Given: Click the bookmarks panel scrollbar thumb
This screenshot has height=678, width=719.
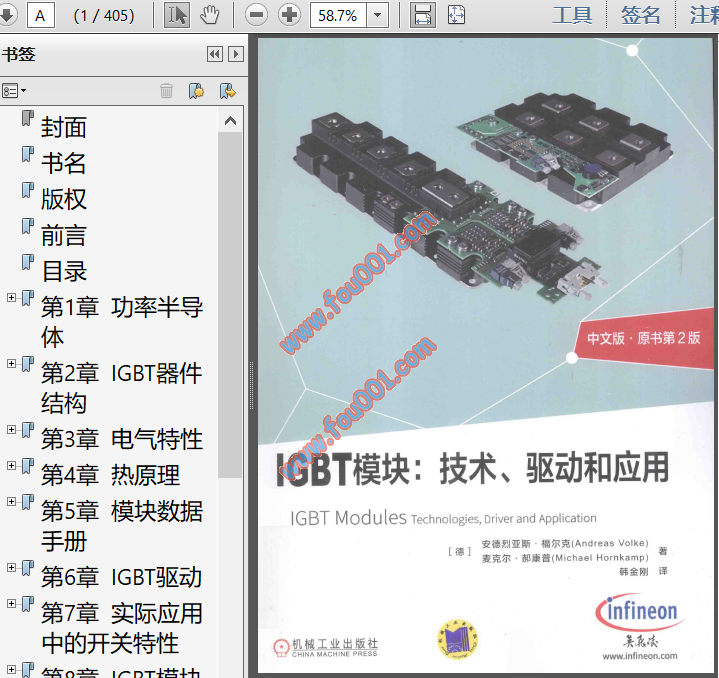Looking at the screenshot, I should (230, 305).
